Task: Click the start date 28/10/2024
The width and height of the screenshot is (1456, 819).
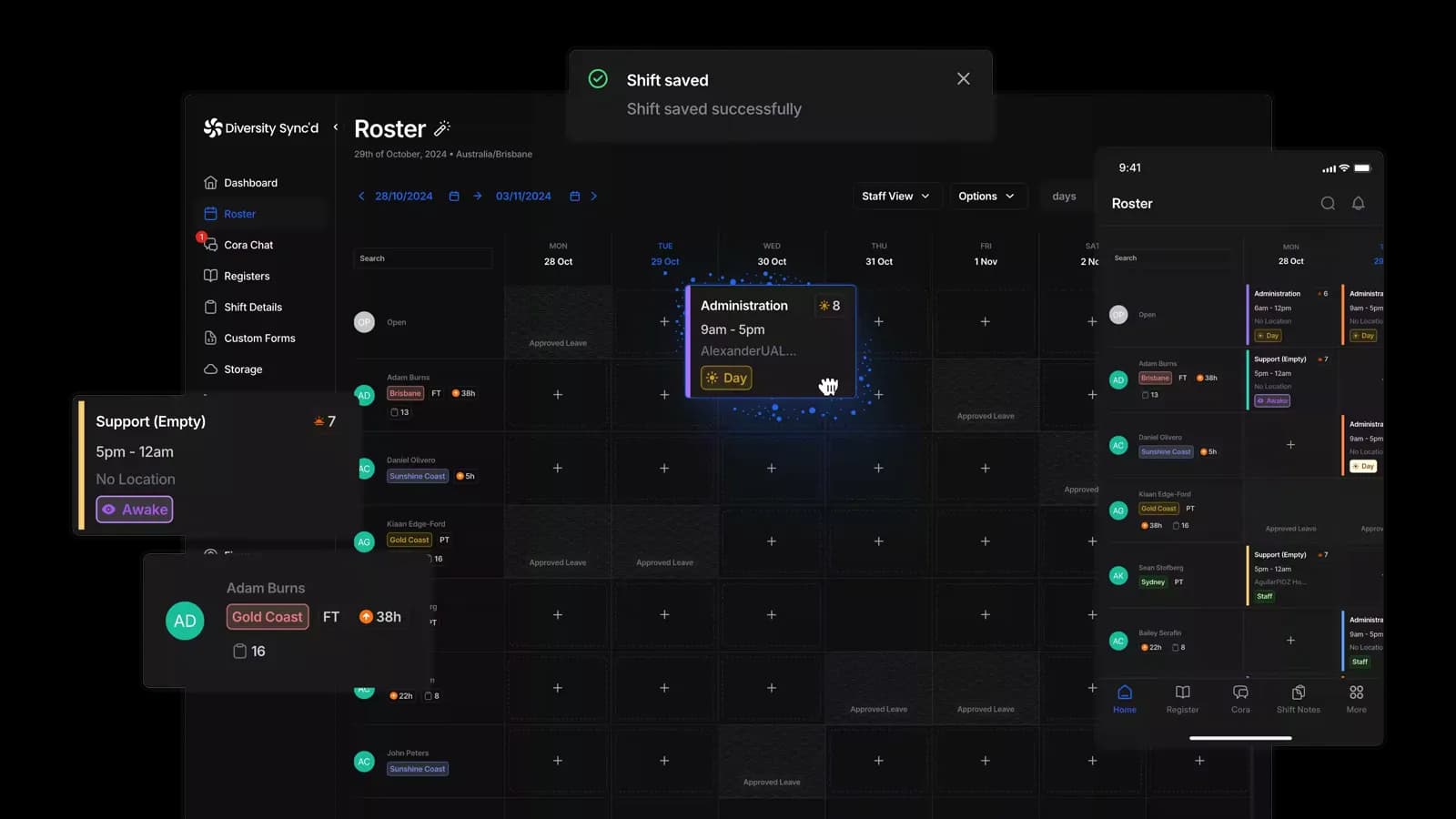Action: 404,196
